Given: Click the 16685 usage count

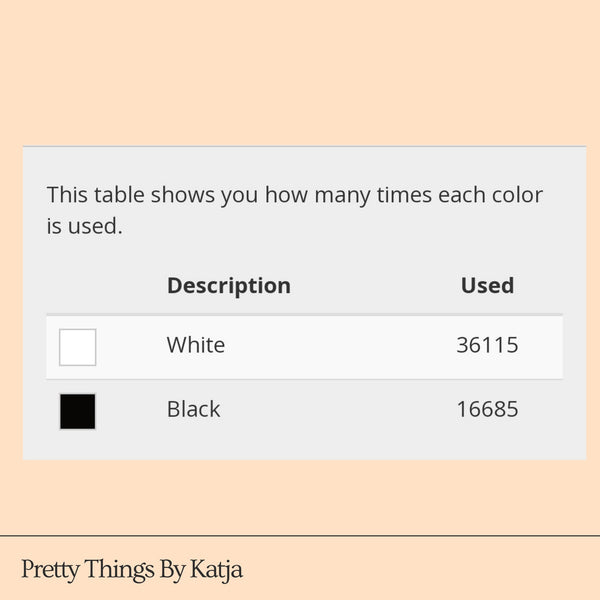Looking at the screenshot, I should 487,410.
